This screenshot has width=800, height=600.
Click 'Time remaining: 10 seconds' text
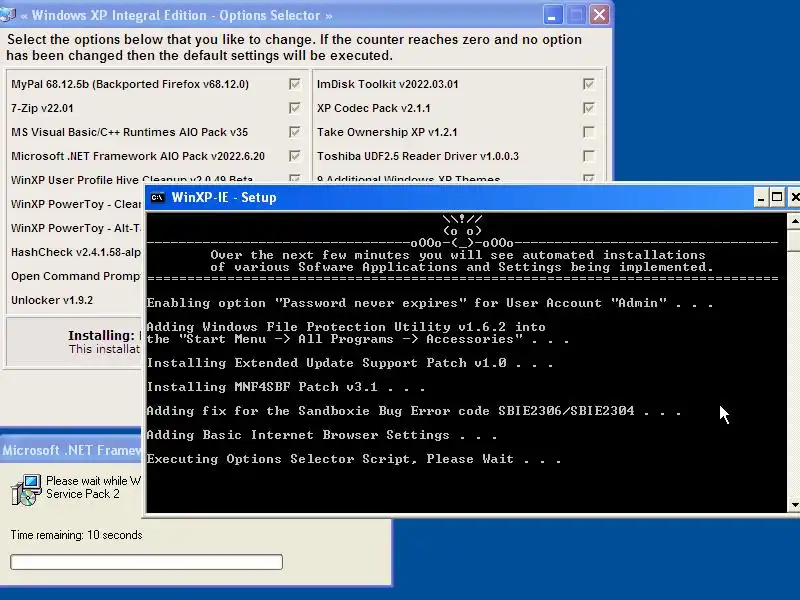click(x=77, y=535)
